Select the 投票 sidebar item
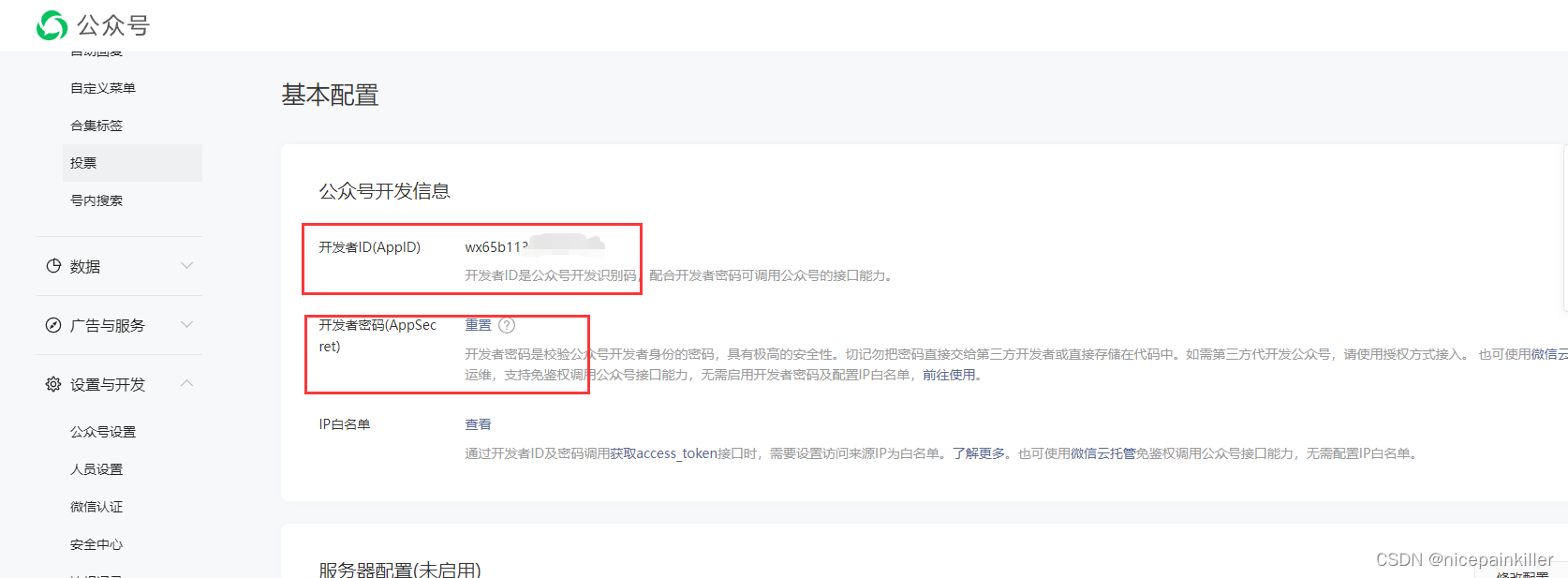 click(132, 163)
